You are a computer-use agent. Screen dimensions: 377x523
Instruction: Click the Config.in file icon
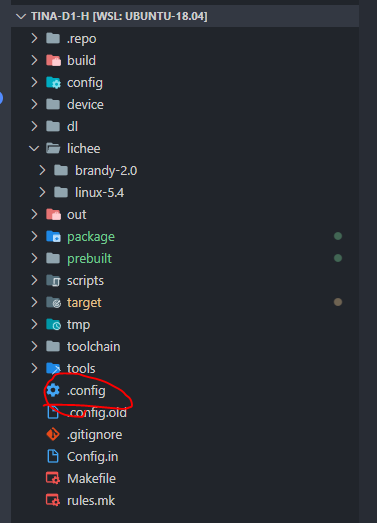pos(53,456)
